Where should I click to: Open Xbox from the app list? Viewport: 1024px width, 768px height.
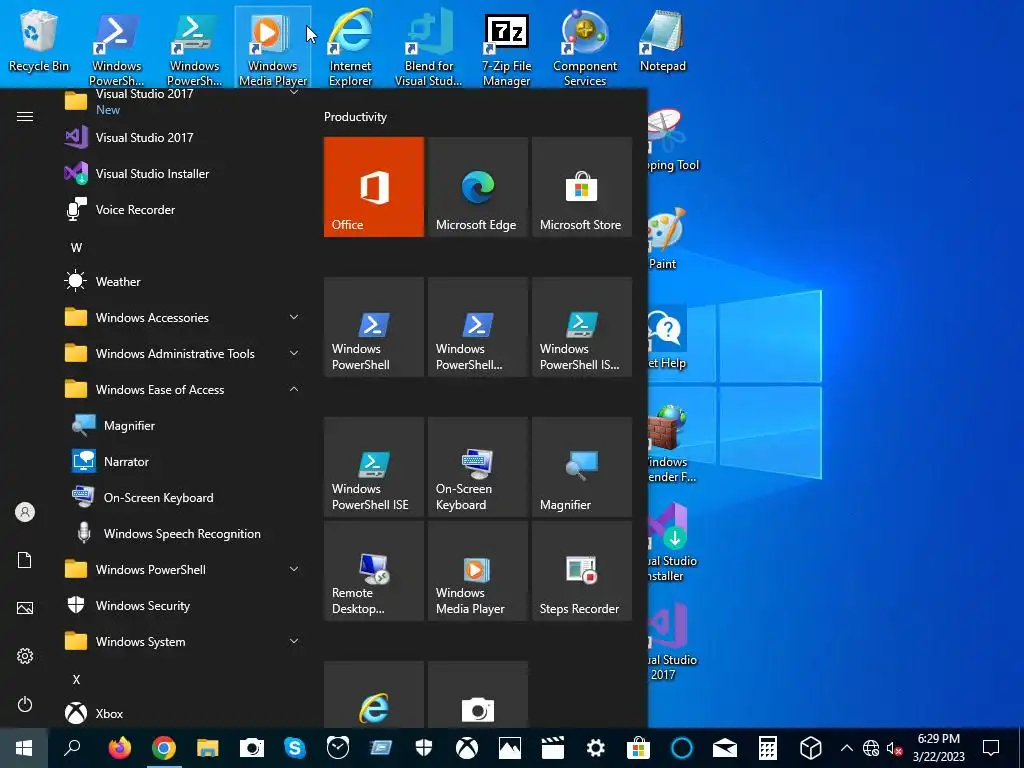click(x=183, y=714)
